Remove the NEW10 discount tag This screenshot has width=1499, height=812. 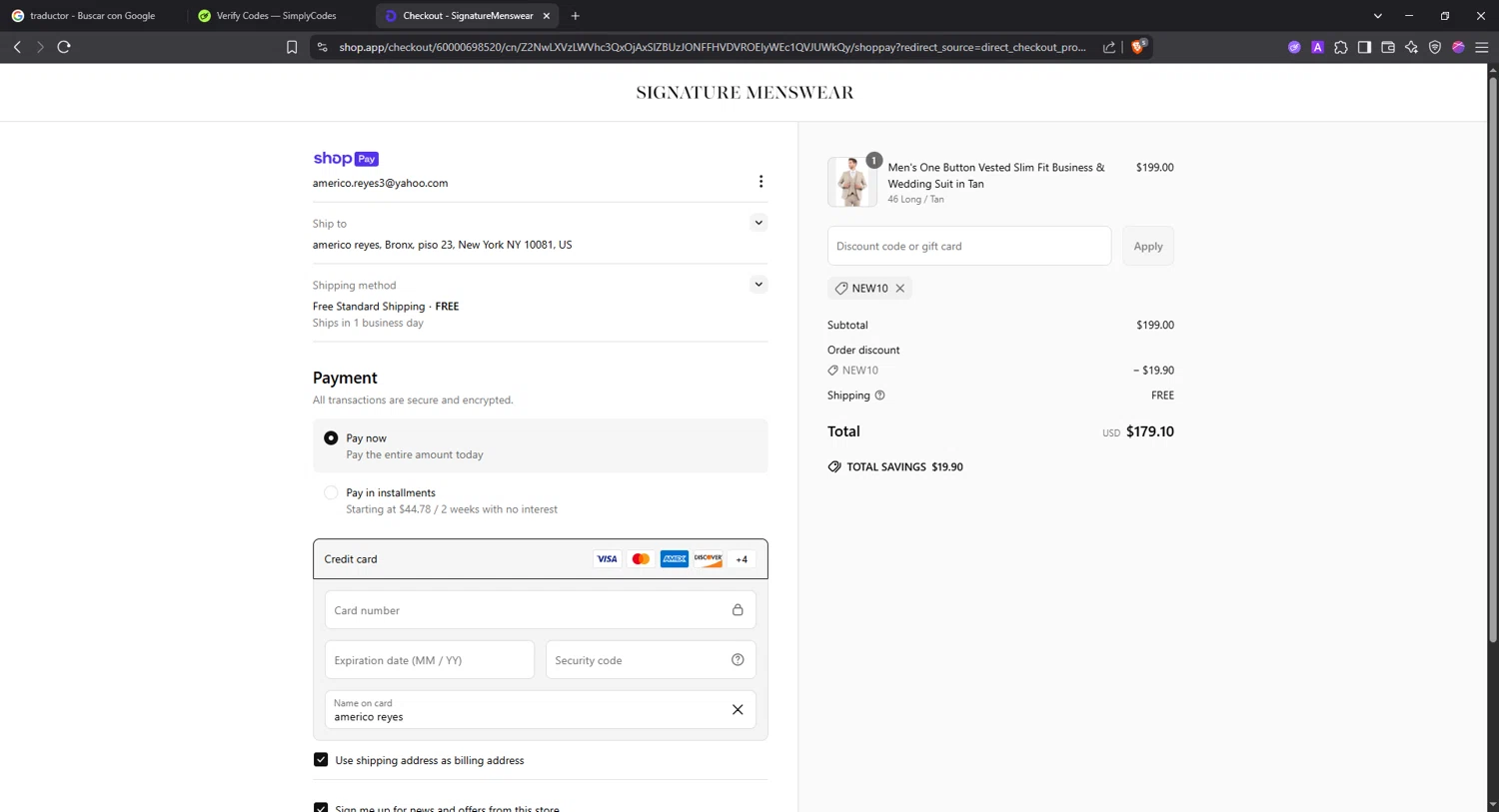900,288
